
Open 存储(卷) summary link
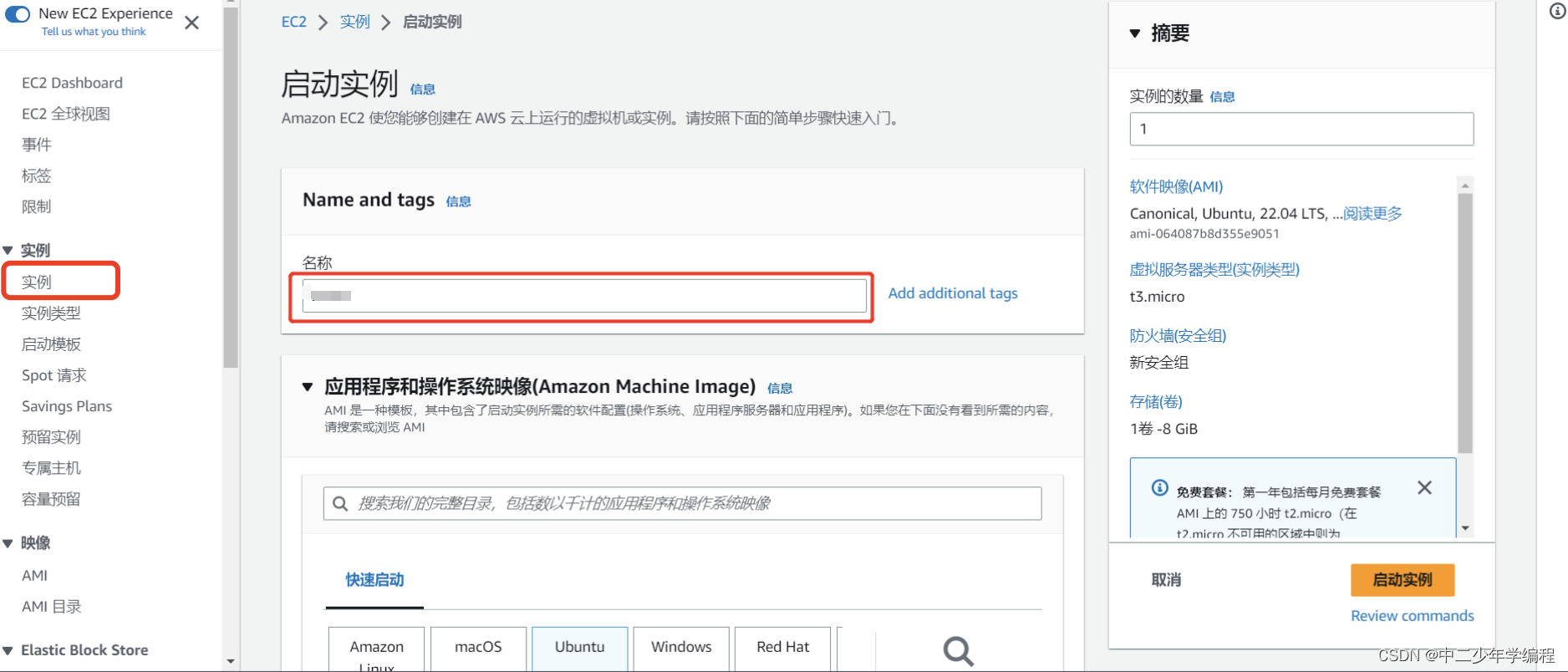pyautogui.click(x=1156, y=401)
